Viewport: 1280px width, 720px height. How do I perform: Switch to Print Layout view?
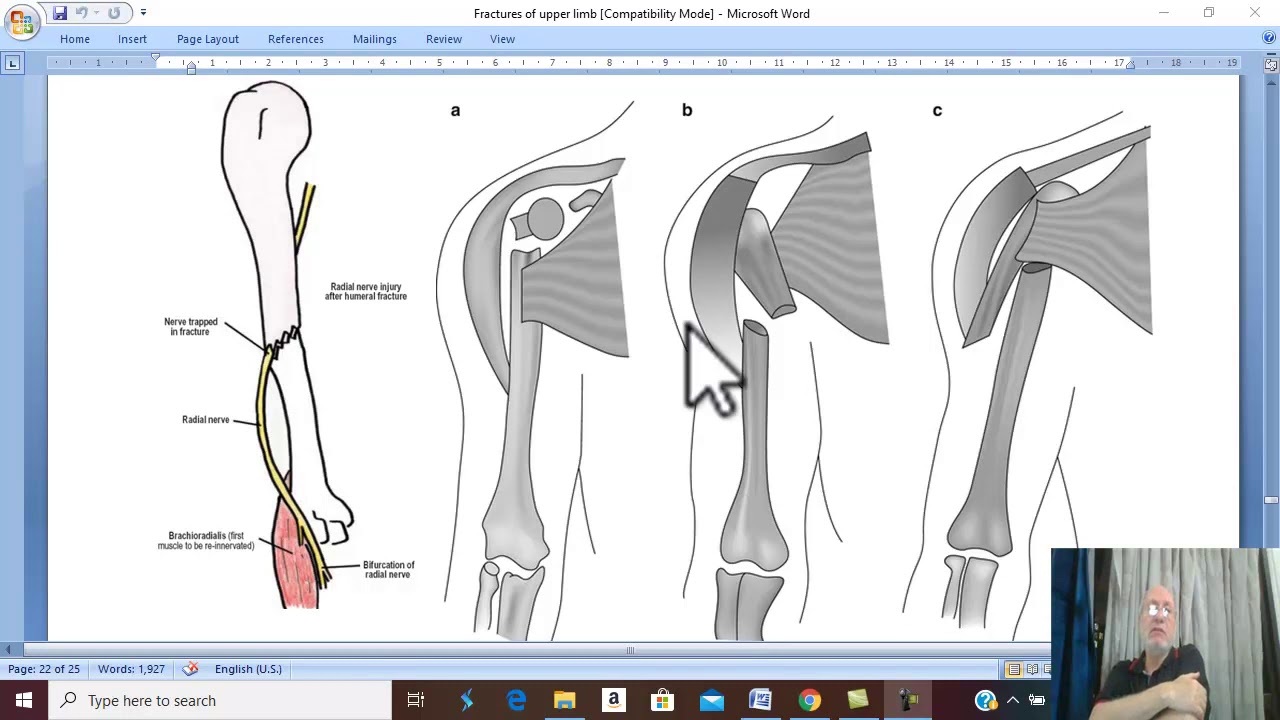point(1014,669)
